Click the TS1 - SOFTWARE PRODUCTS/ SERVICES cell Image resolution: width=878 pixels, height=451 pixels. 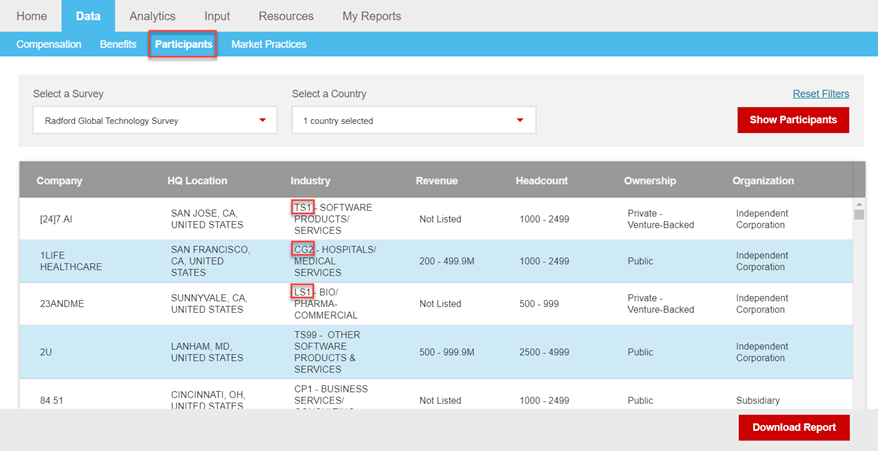(x=333, y=219)
